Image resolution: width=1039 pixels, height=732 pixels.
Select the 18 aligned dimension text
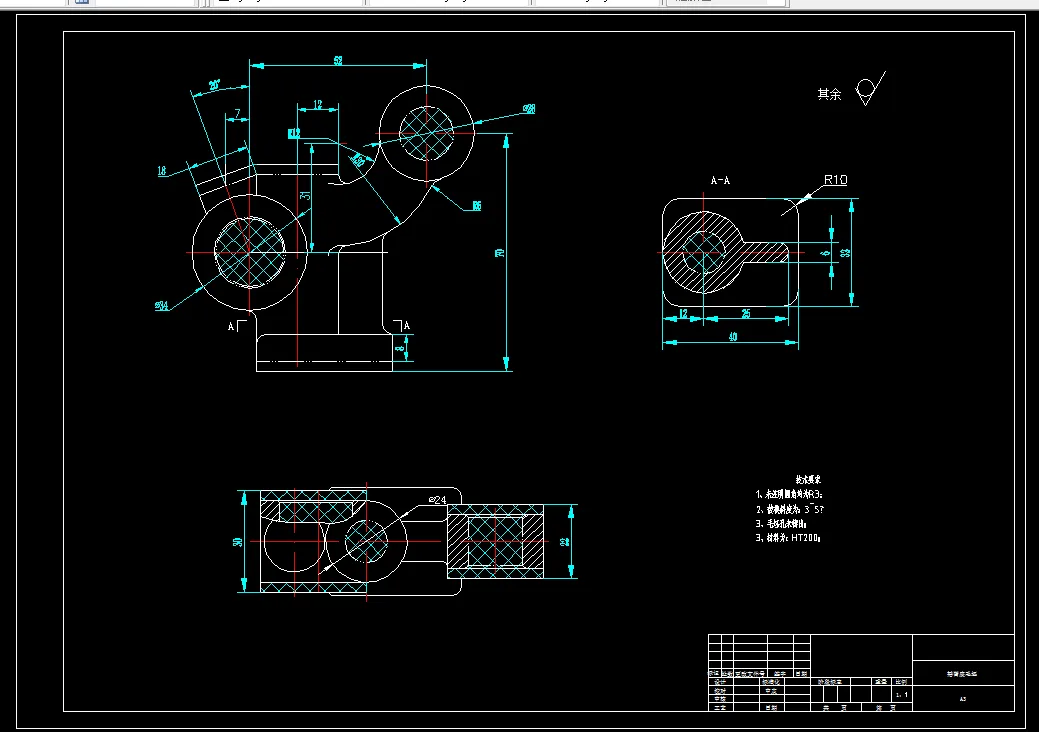pyautogui.click(x=162, y=171)
